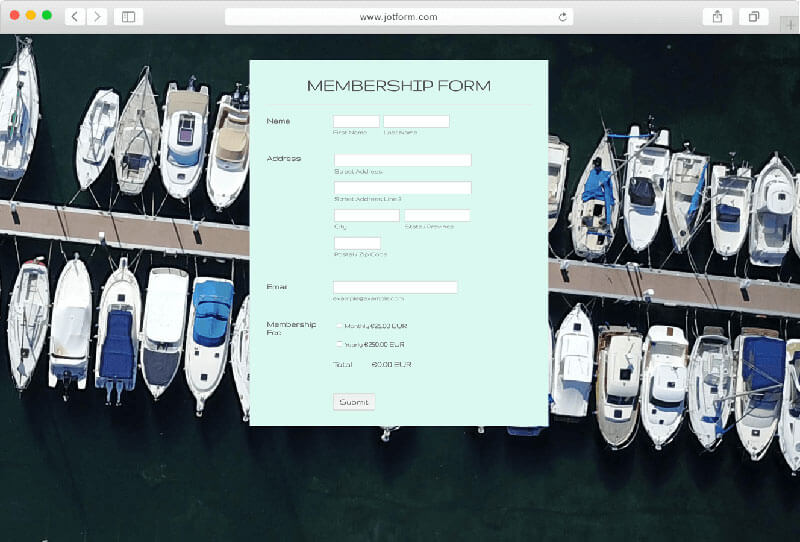Show the tab overview
The height and width of the screenshot is (542, 800).
pos(753,16)
